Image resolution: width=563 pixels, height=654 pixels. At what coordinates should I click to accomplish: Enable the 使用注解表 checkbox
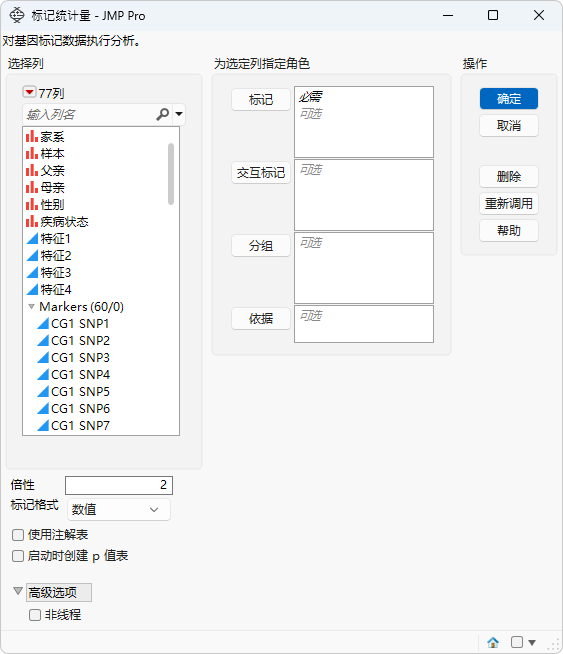pyautogui.click(x=18, y=535)
